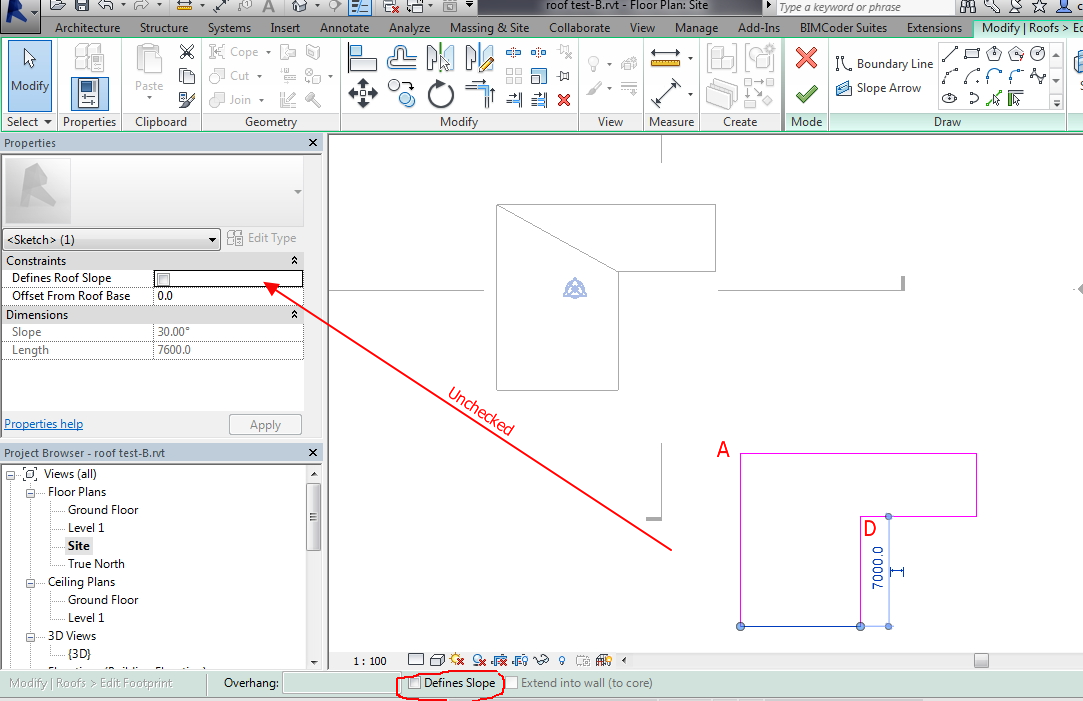Open the Collaborate tab
This screenshot has height=701, width=1083.
point(579,28)
